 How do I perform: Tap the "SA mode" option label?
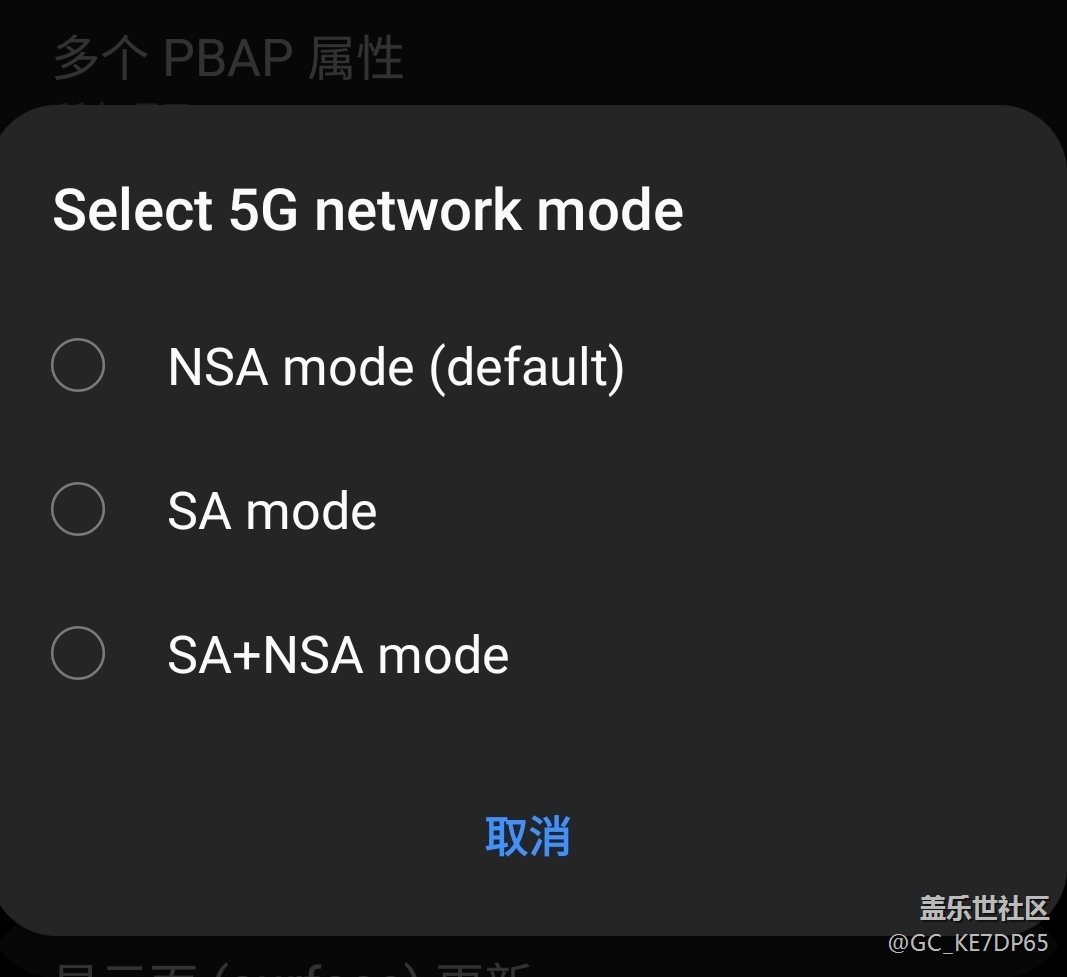[x=272, y=511]
